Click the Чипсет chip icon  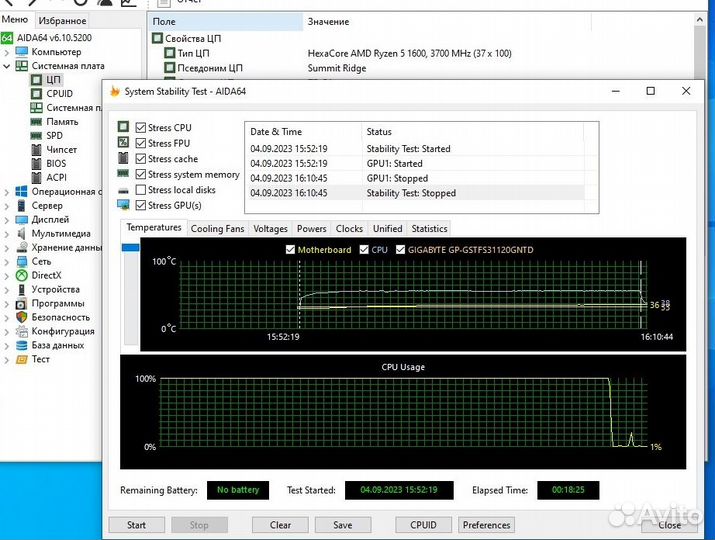point(36,150)
